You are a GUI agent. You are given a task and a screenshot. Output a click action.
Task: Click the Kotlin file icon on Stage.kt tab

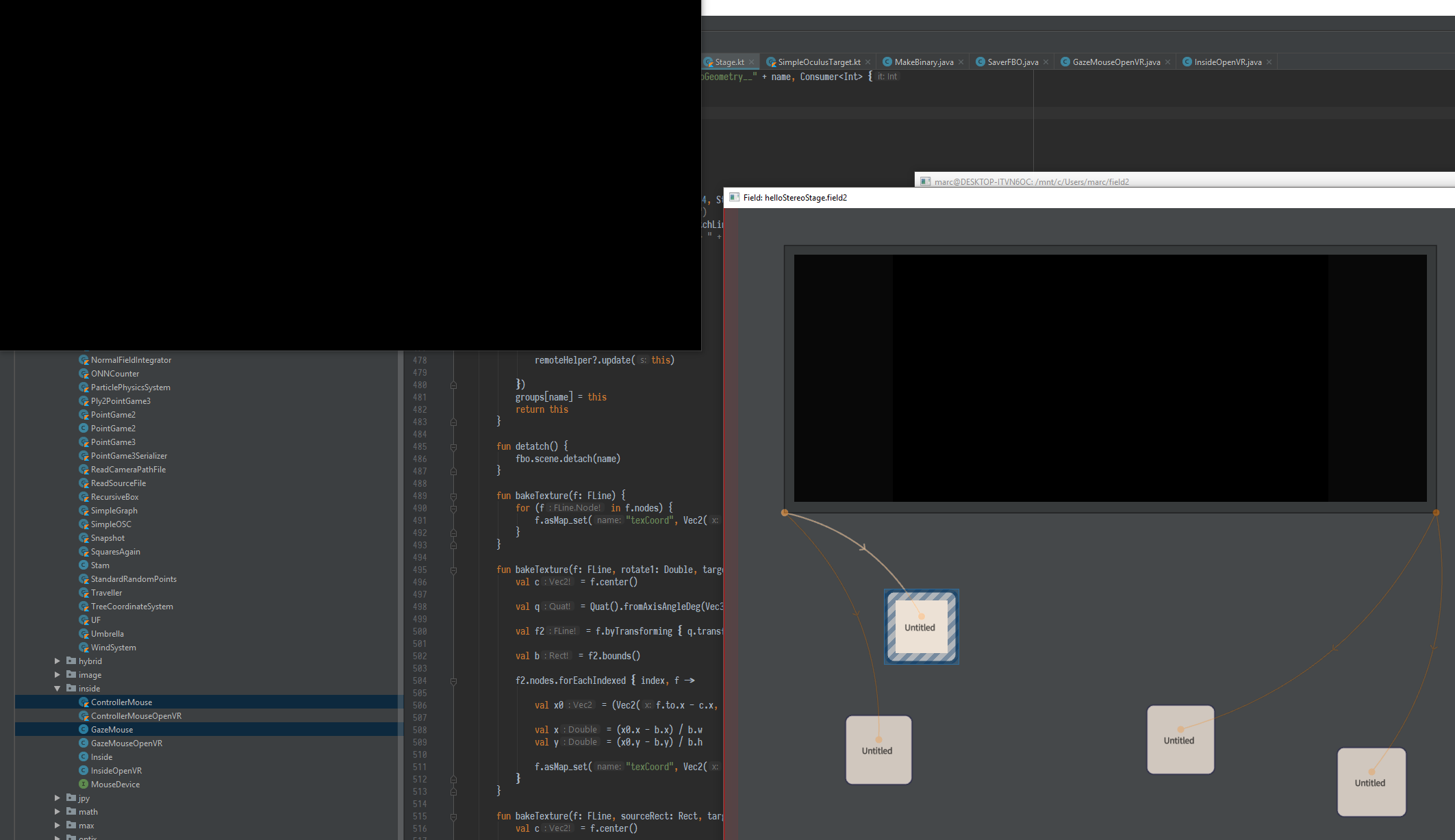(x=709, y=62)
